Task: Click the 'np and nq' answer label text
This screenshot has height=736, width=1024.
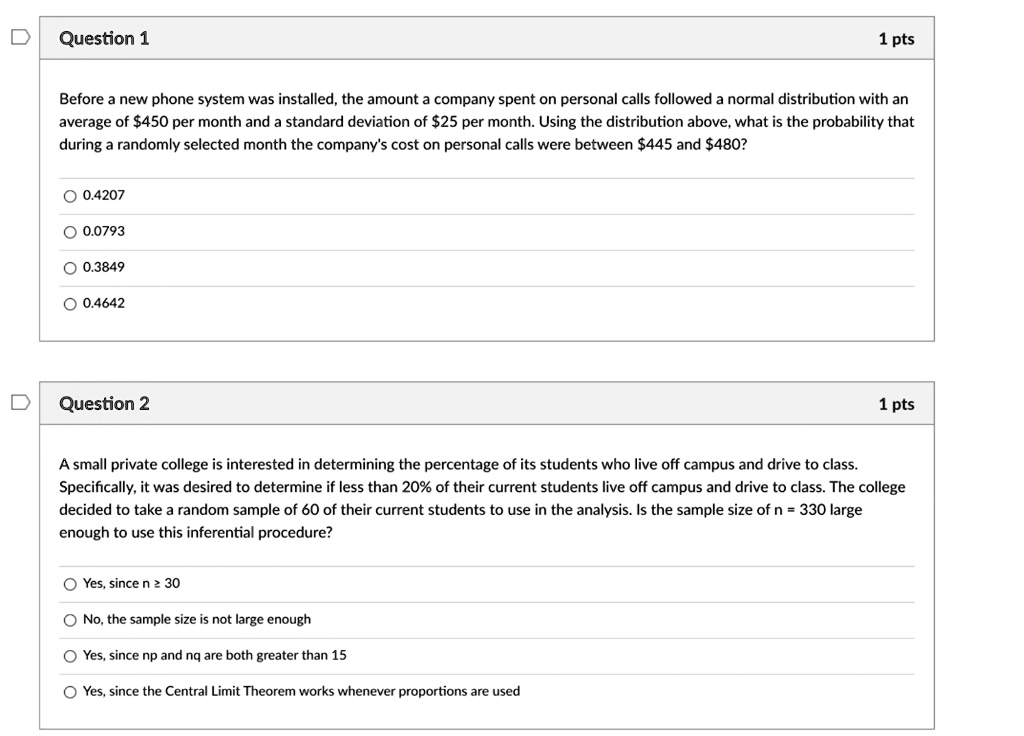Action: (215, 655)
